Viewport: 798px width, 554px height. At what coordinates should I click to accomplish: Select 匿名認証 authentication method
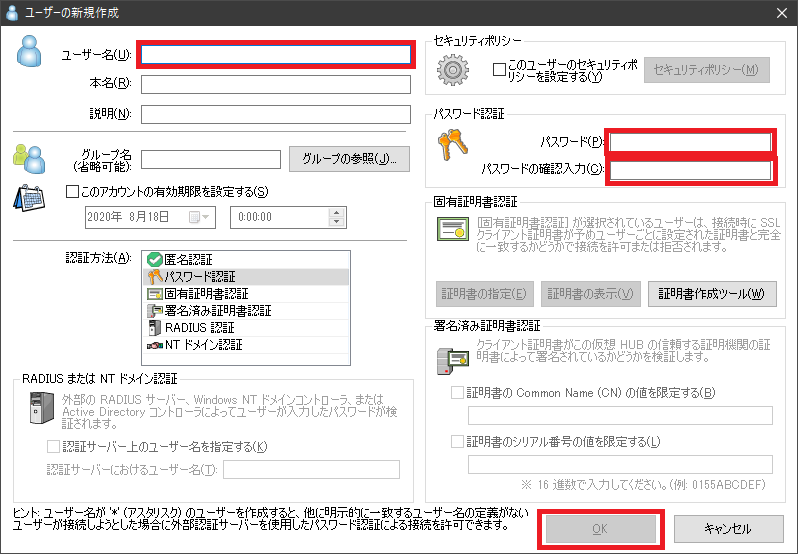[246, 259]
